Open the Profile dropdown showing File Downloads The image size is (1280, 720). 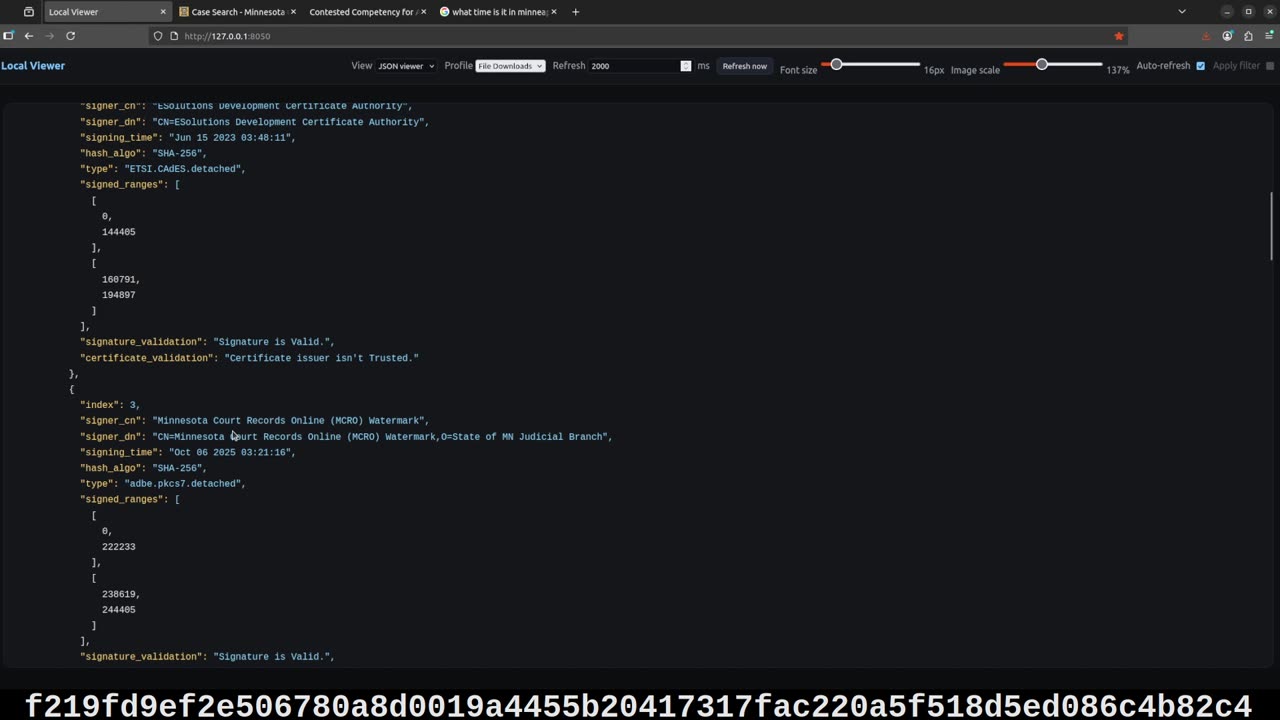pos(510,66)
